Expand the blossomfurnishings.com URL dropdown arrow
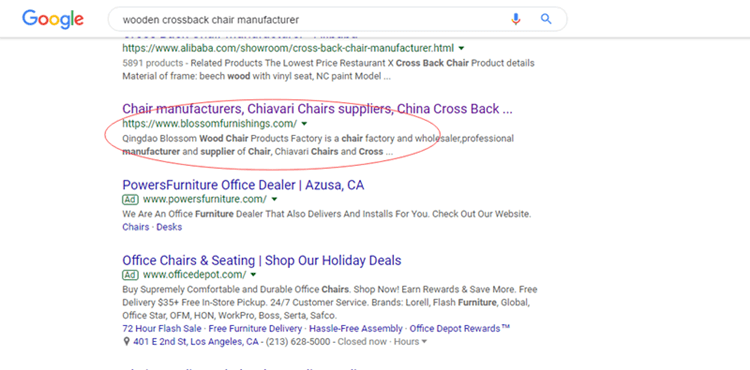 tap(305, 124)
